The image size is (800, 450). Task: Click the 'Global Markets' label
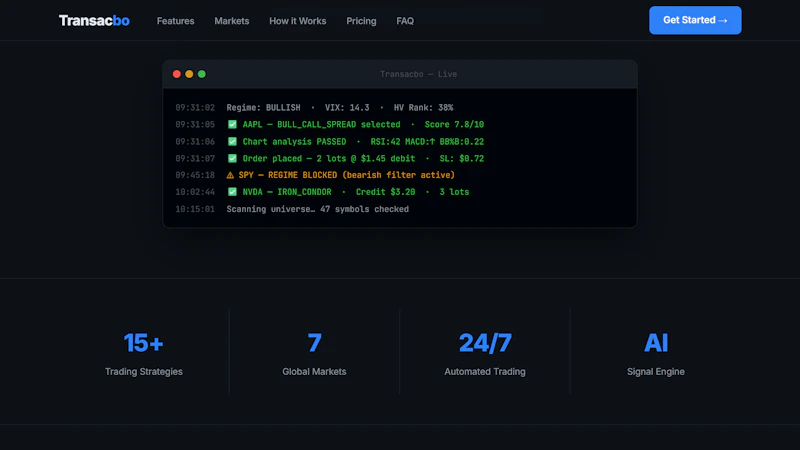pyautogui.click(x=314, y=371)
